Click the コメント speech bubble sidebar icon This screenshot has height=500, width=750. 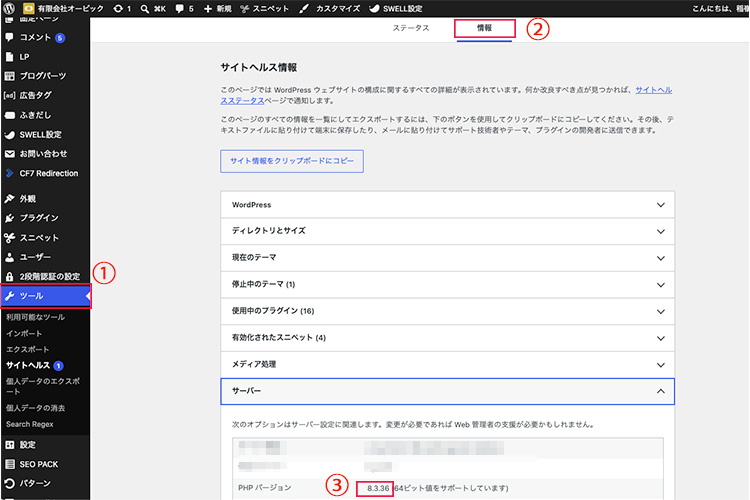(9, 37)
